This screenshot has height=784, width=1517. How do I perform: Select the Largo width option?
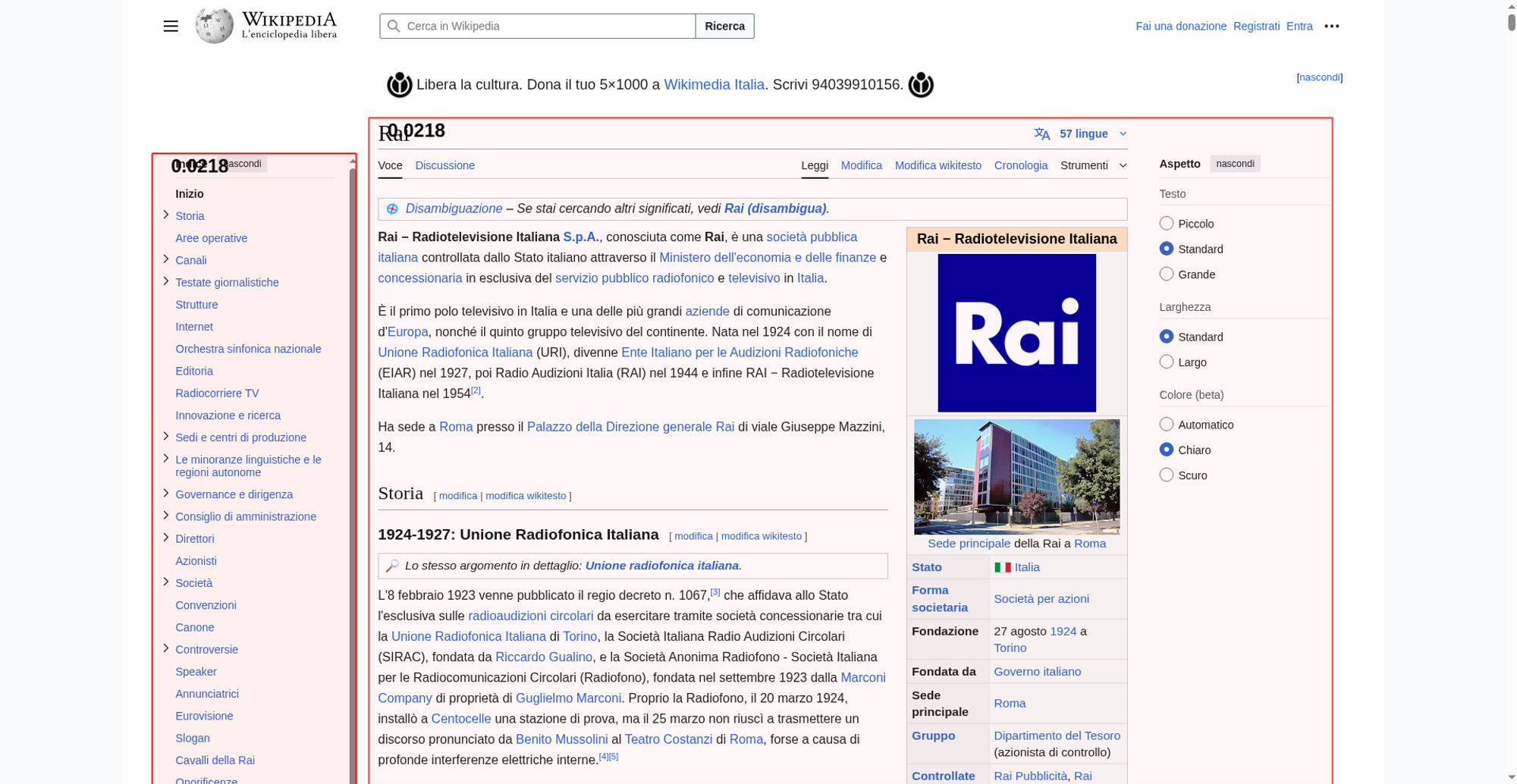[1167, 362]
